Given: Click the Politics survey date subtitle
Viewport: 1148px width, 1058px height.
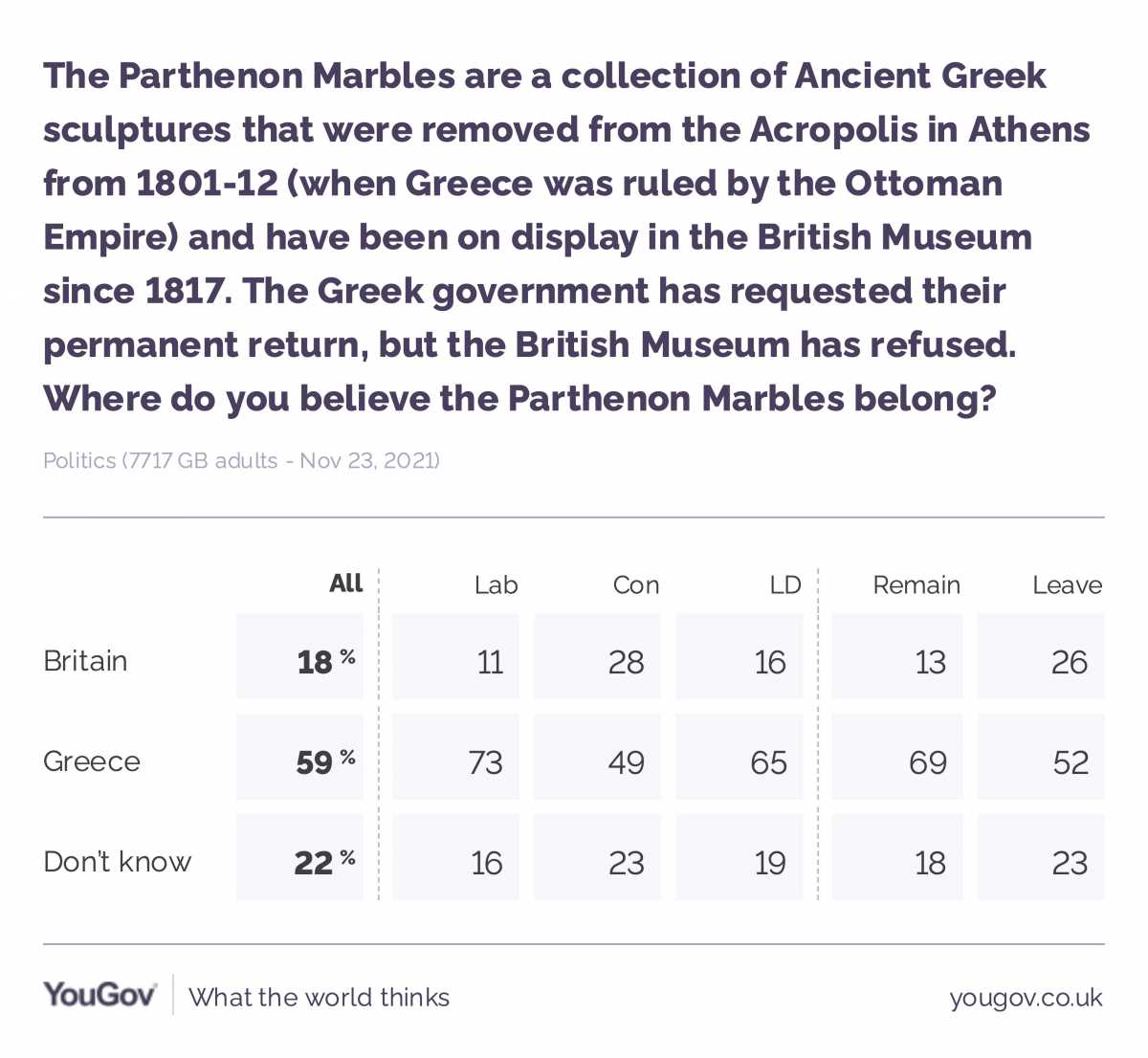Looking at the screenshot, I should click(241, 461).
